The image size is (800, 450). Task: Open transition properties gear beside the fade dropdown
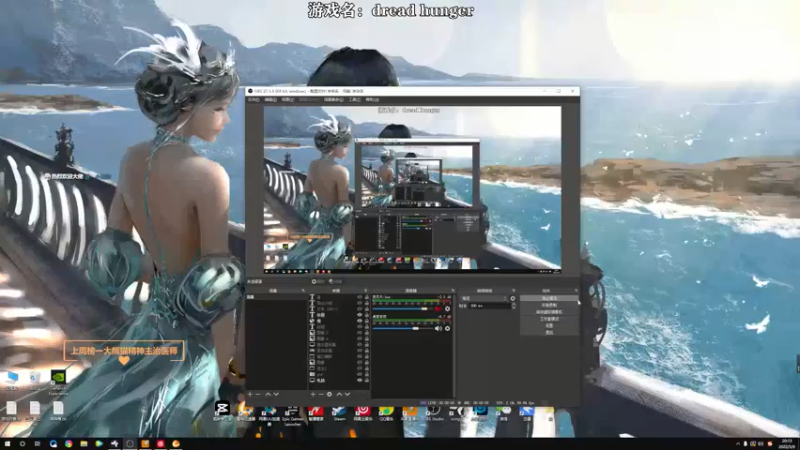[x=513, y=298]
